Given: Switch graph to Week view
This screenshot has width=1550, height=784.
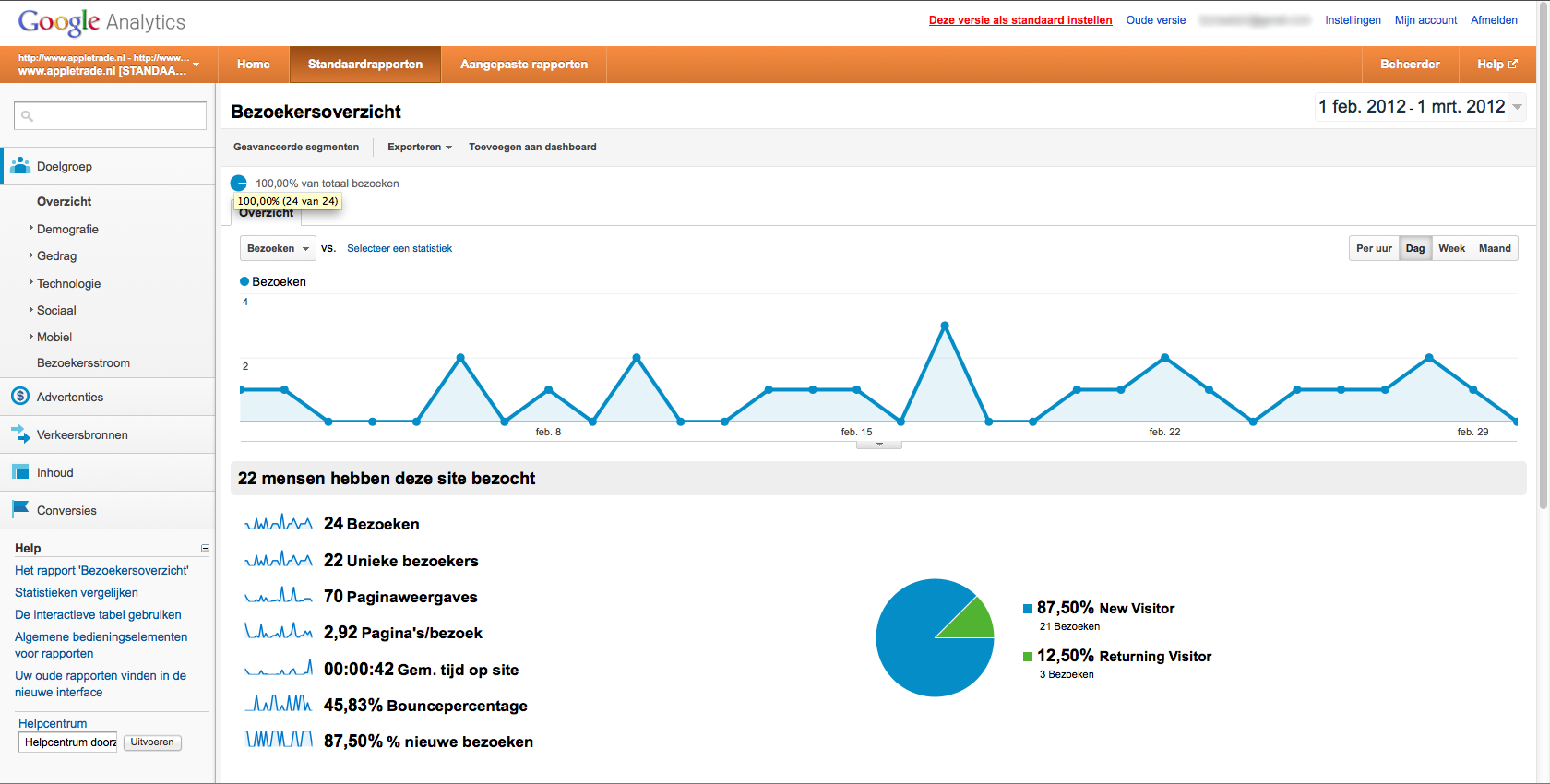Looking at the screenshot, I should tap(1451, 248).
